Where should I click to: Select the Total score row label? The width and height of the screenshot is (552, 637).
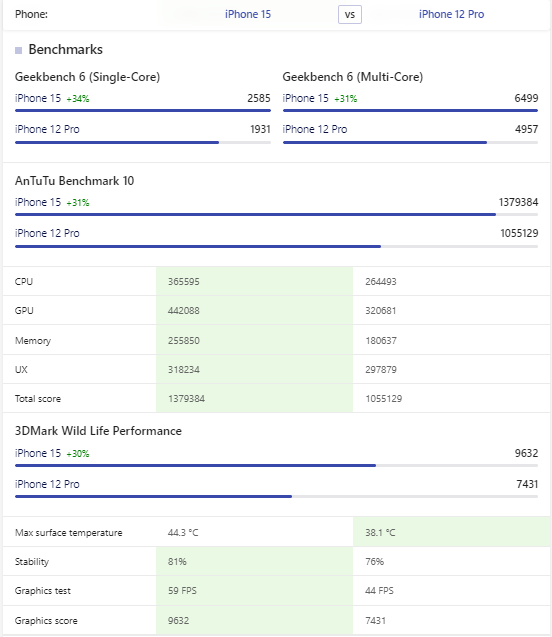(38, 399)
